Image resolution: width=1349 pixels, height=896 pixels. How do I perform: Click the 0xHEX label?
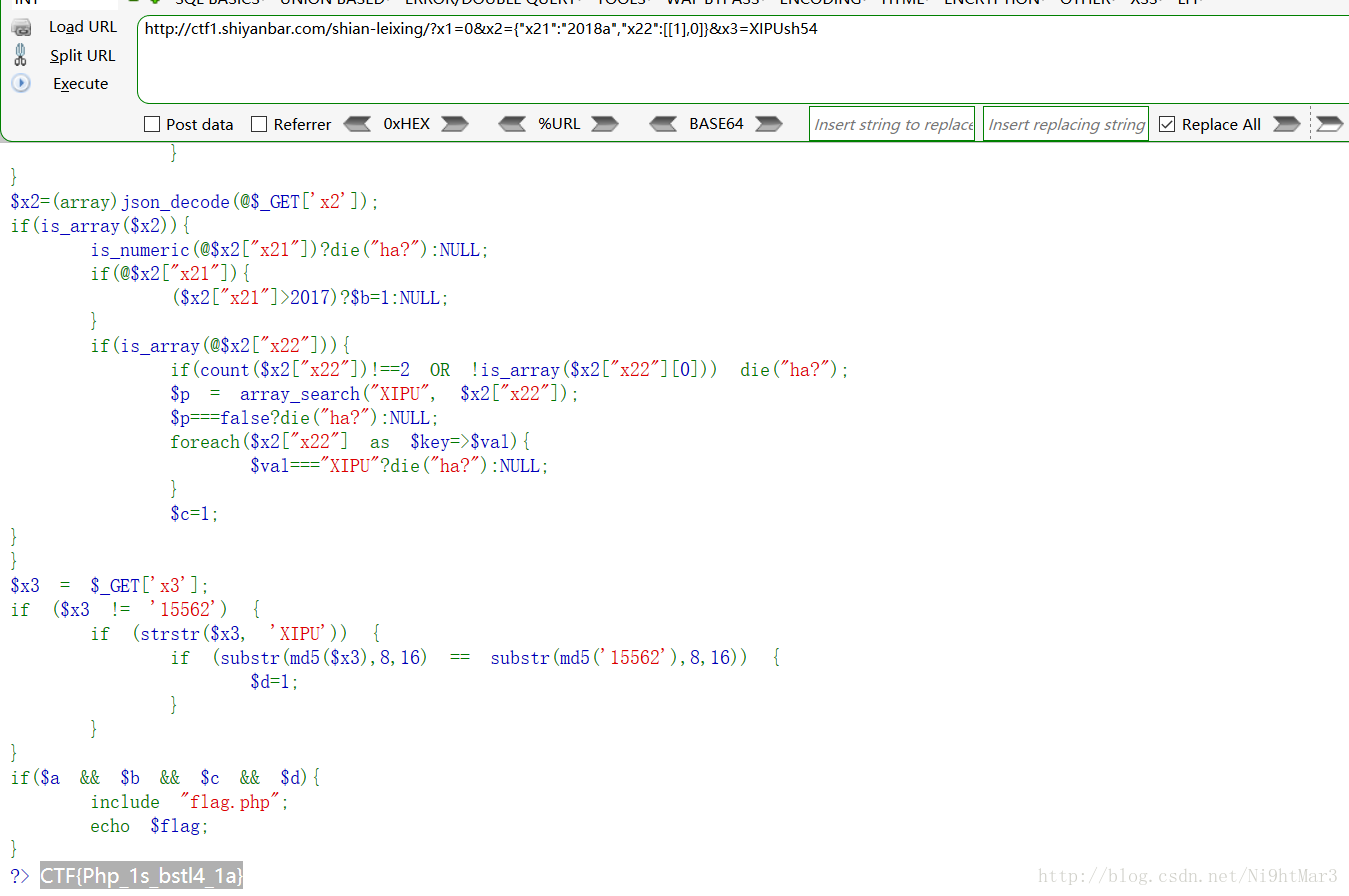tap(407, 124)
